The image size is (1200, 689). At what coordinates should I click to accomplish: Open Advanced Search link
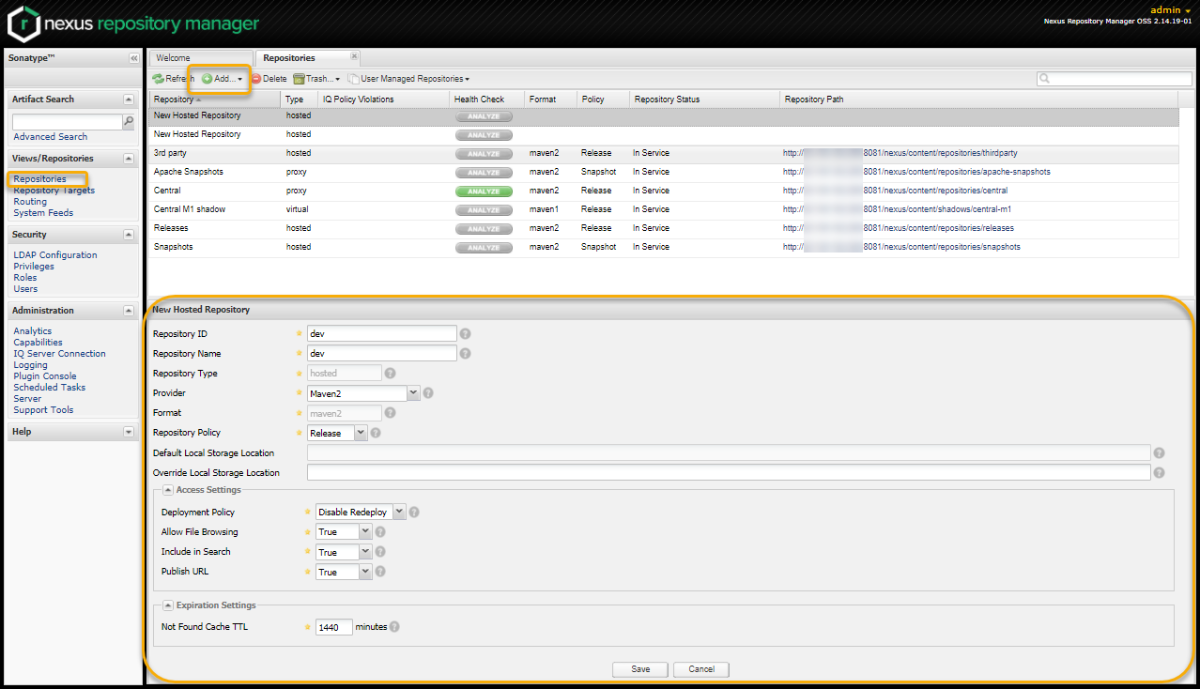pyautogui.click(x=50, y=136)
